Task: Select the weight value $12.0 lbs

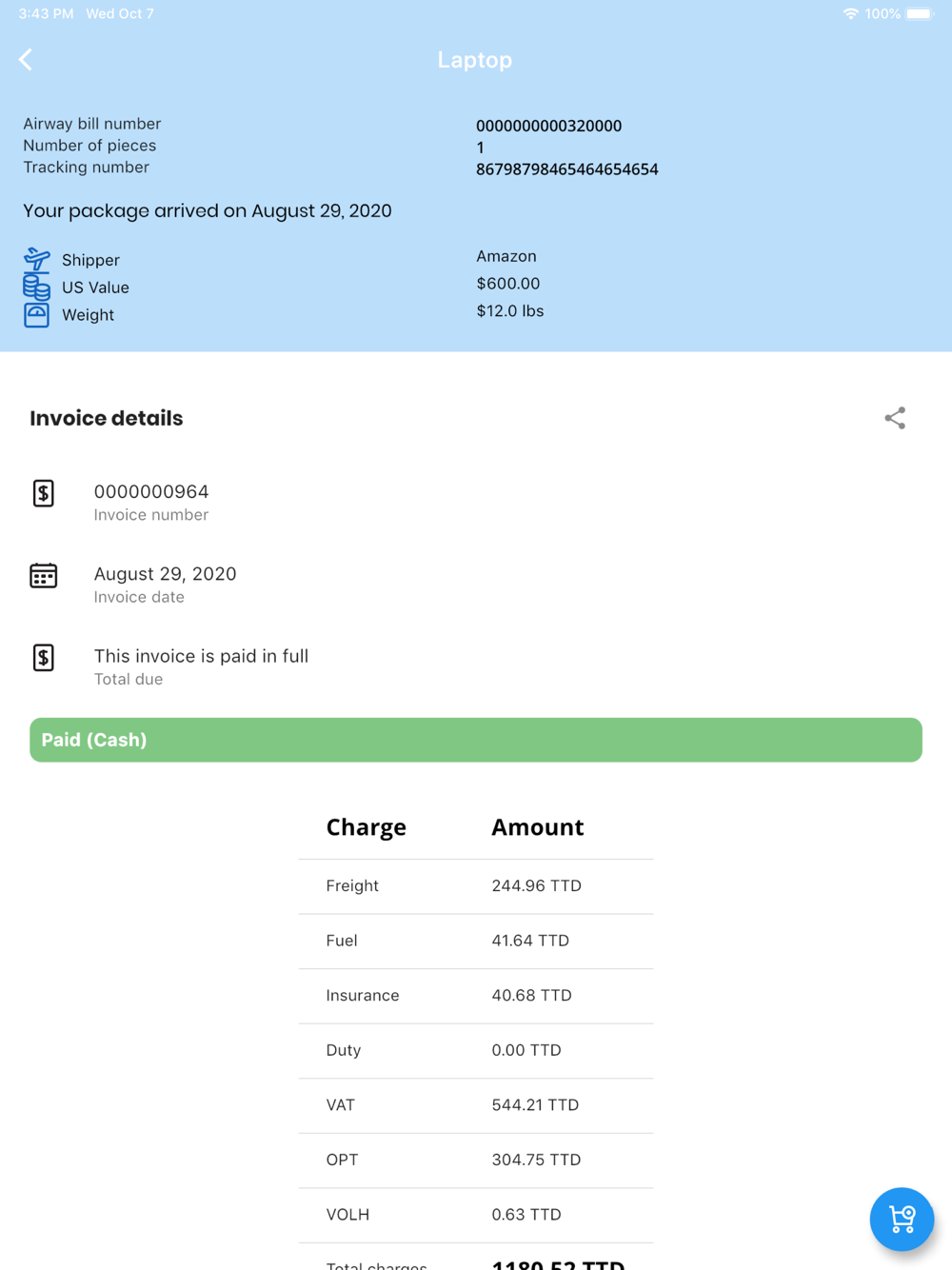Action: 510,311
